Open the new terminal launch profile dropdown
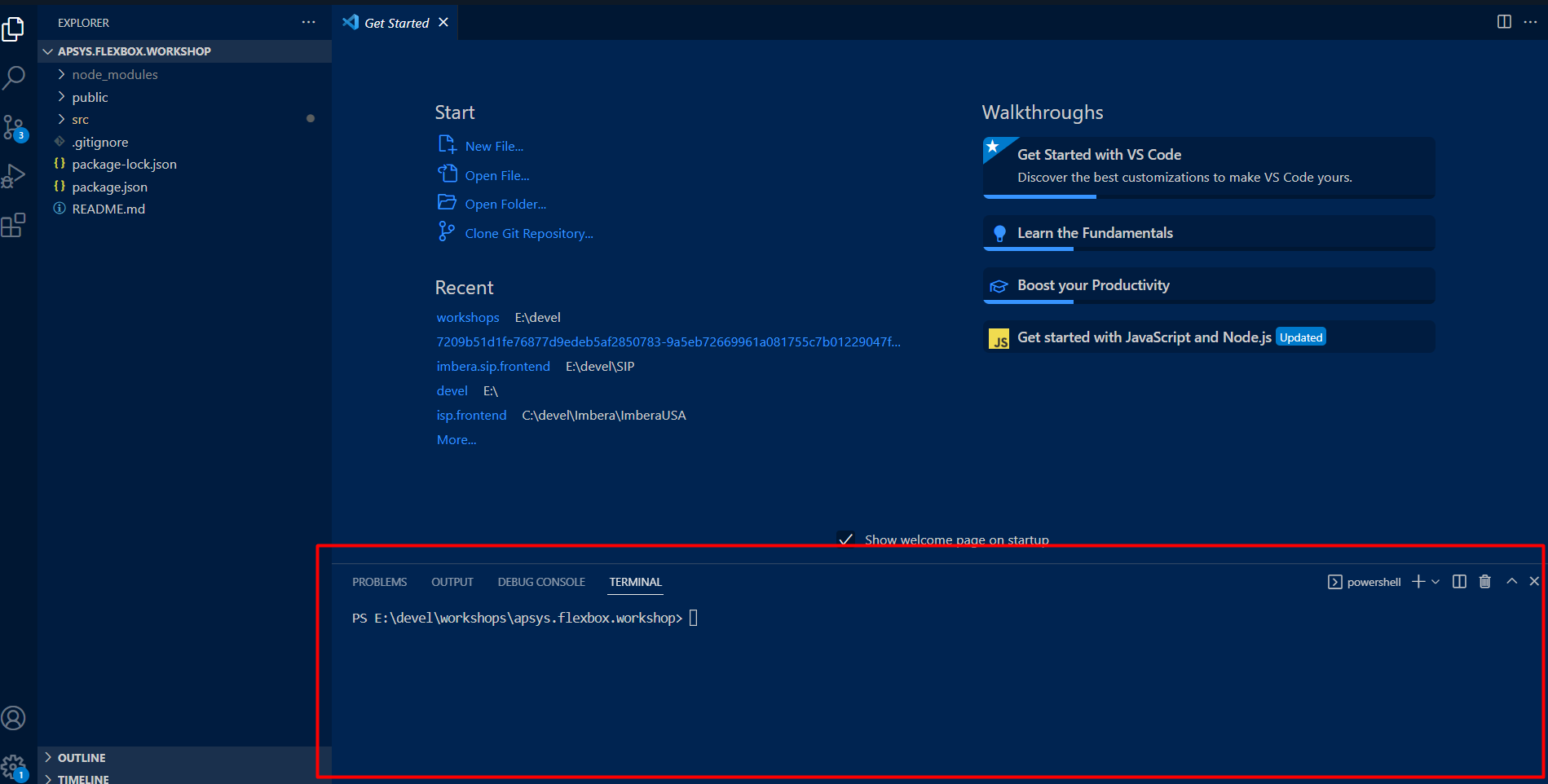 (1436, 581)
